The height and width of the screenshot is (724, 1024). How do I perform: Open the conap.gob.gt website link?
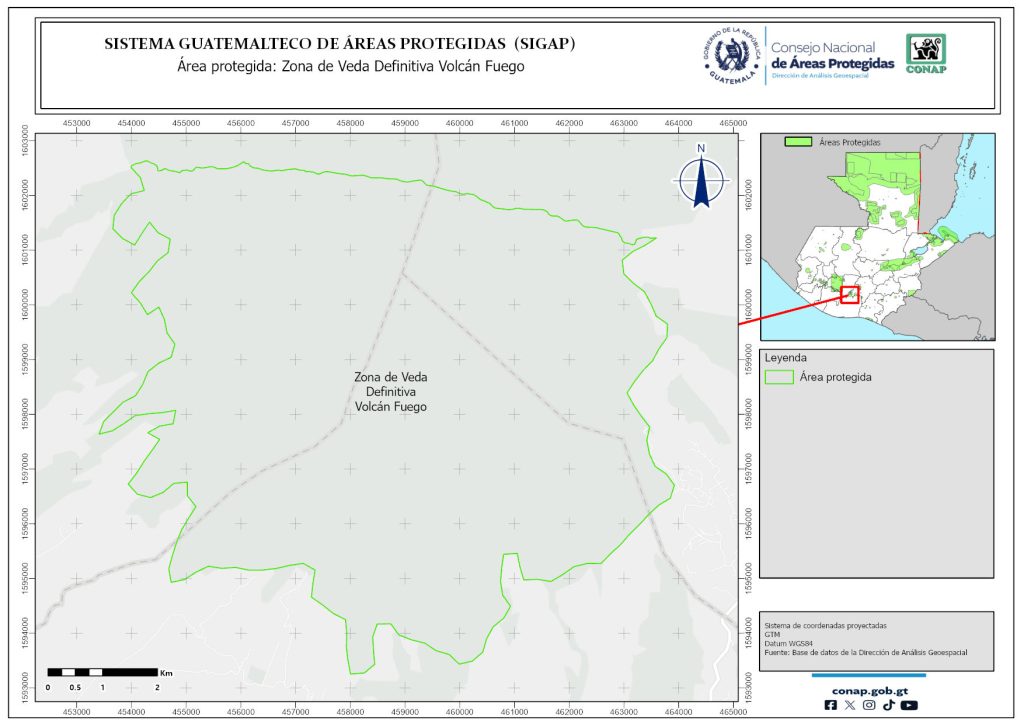coord(868,689)
